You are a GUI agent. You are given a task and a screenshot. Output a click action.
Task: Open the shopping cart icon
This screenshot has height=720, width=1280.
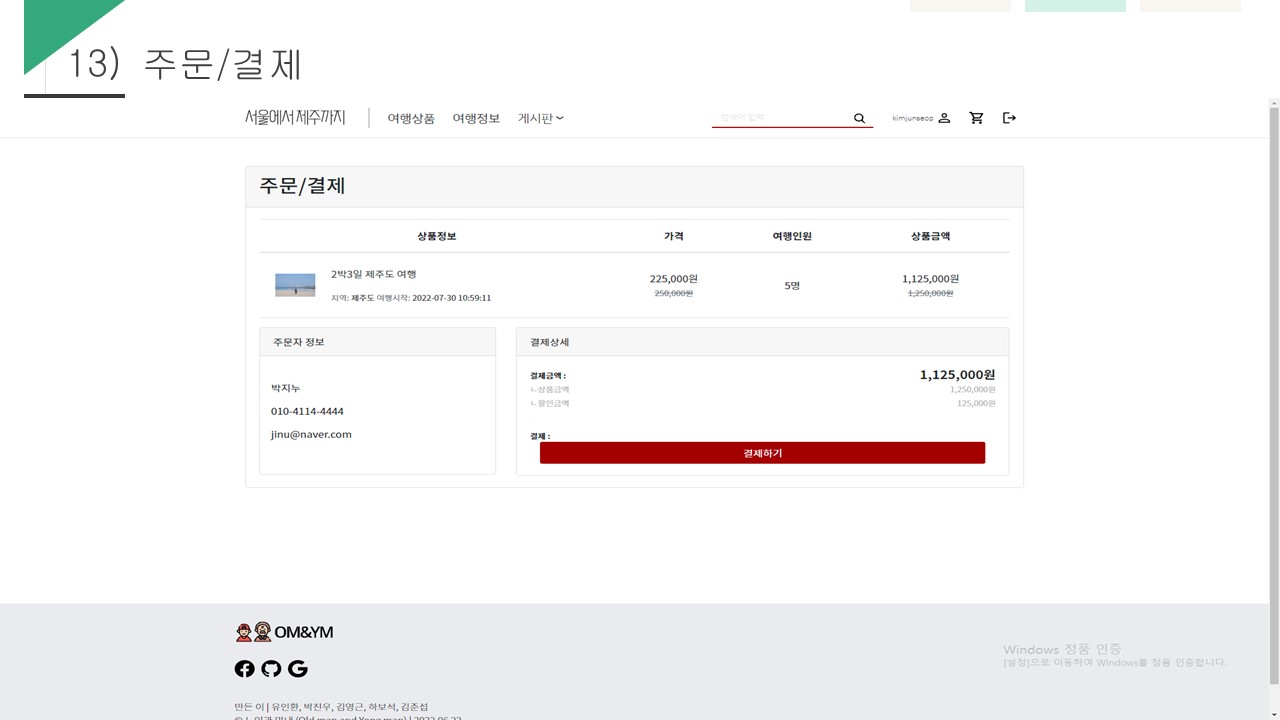(x=976, y=118)
